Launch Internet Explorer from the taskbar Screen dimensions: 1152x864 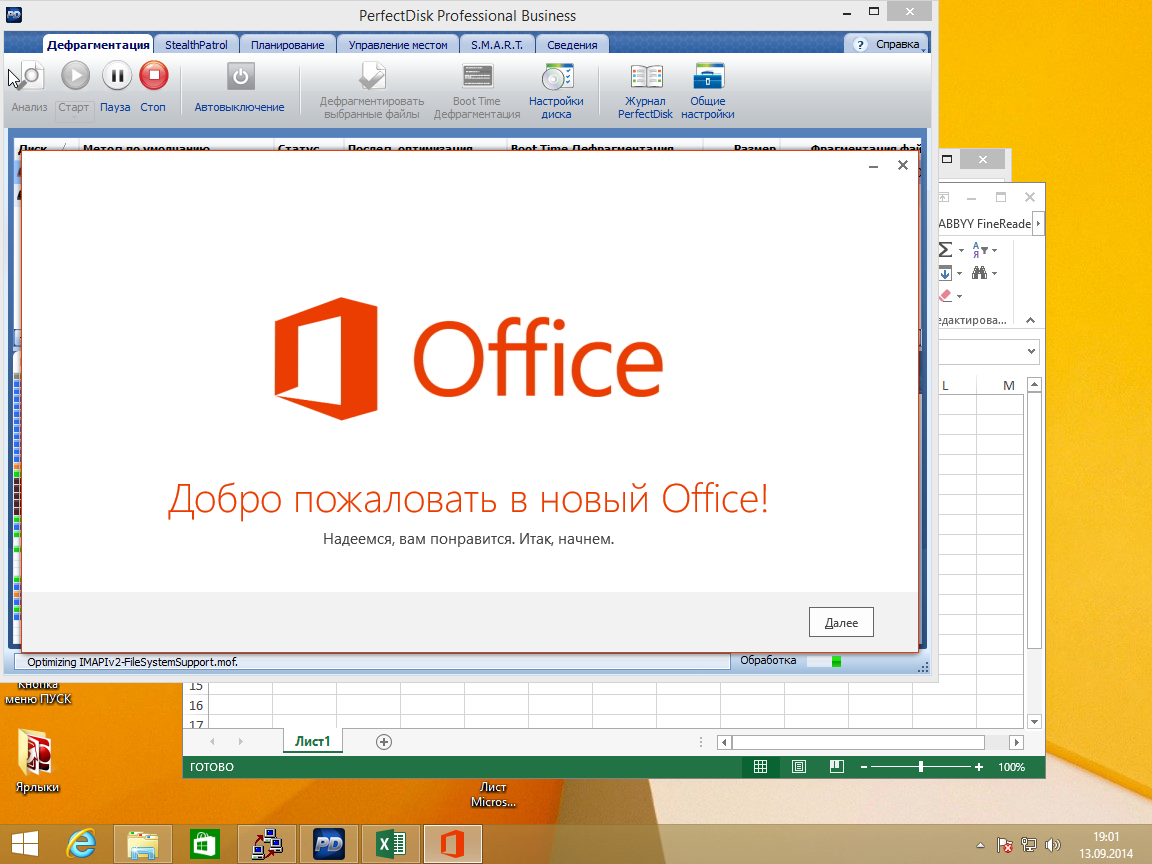pyautogui.click(x=81, y=844)
